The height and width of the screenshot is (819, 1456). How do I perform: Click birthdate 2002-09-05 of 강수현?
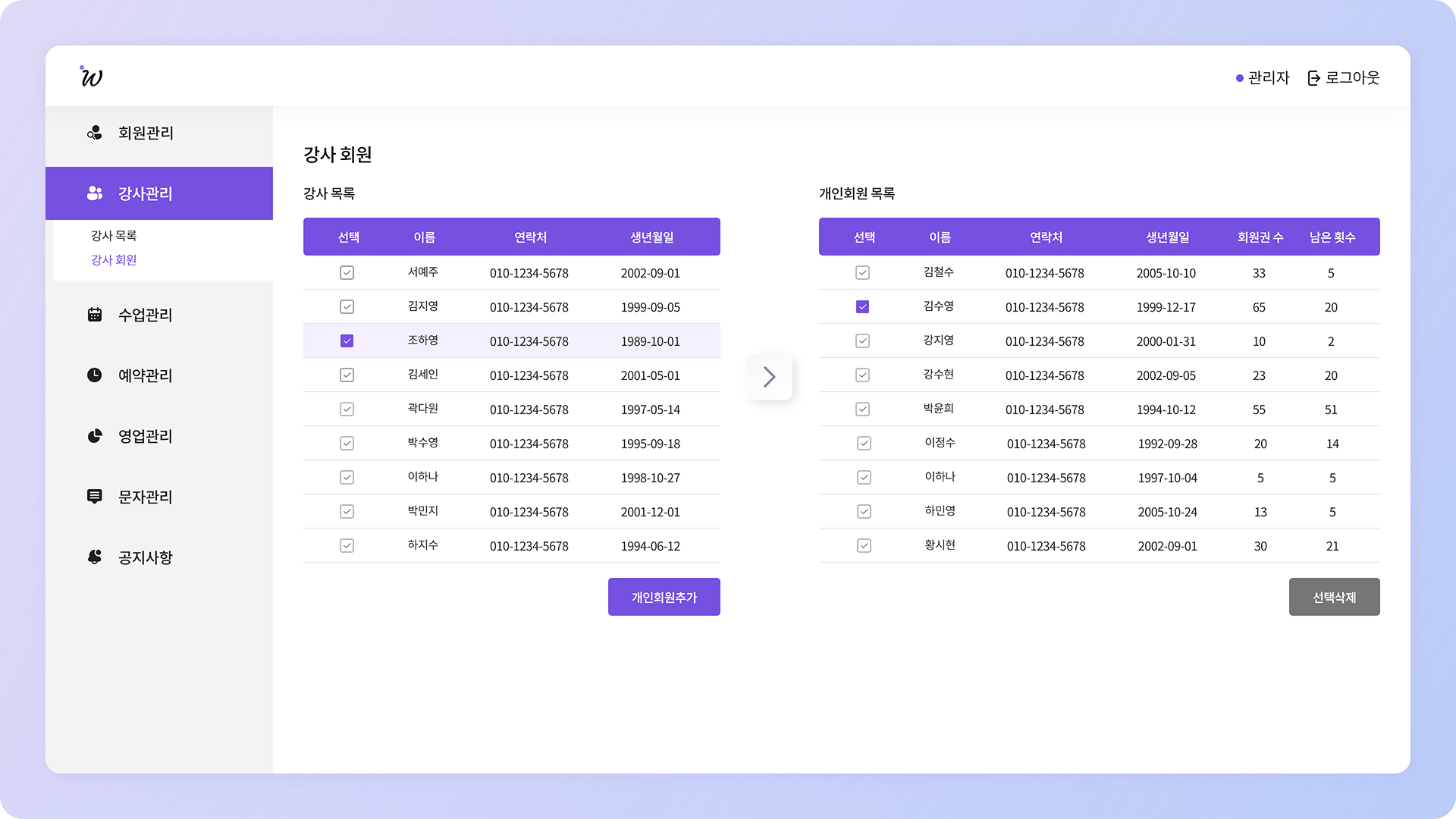click(1166, 375)
